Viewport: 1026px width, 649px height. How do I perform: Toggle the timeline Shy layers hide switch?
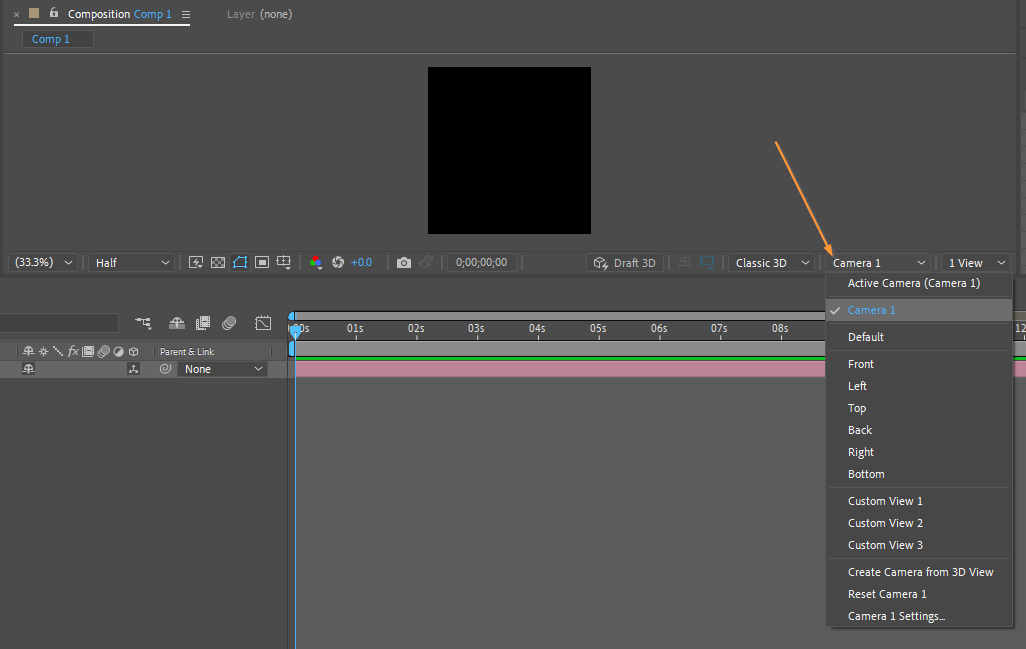pos(177,323)
